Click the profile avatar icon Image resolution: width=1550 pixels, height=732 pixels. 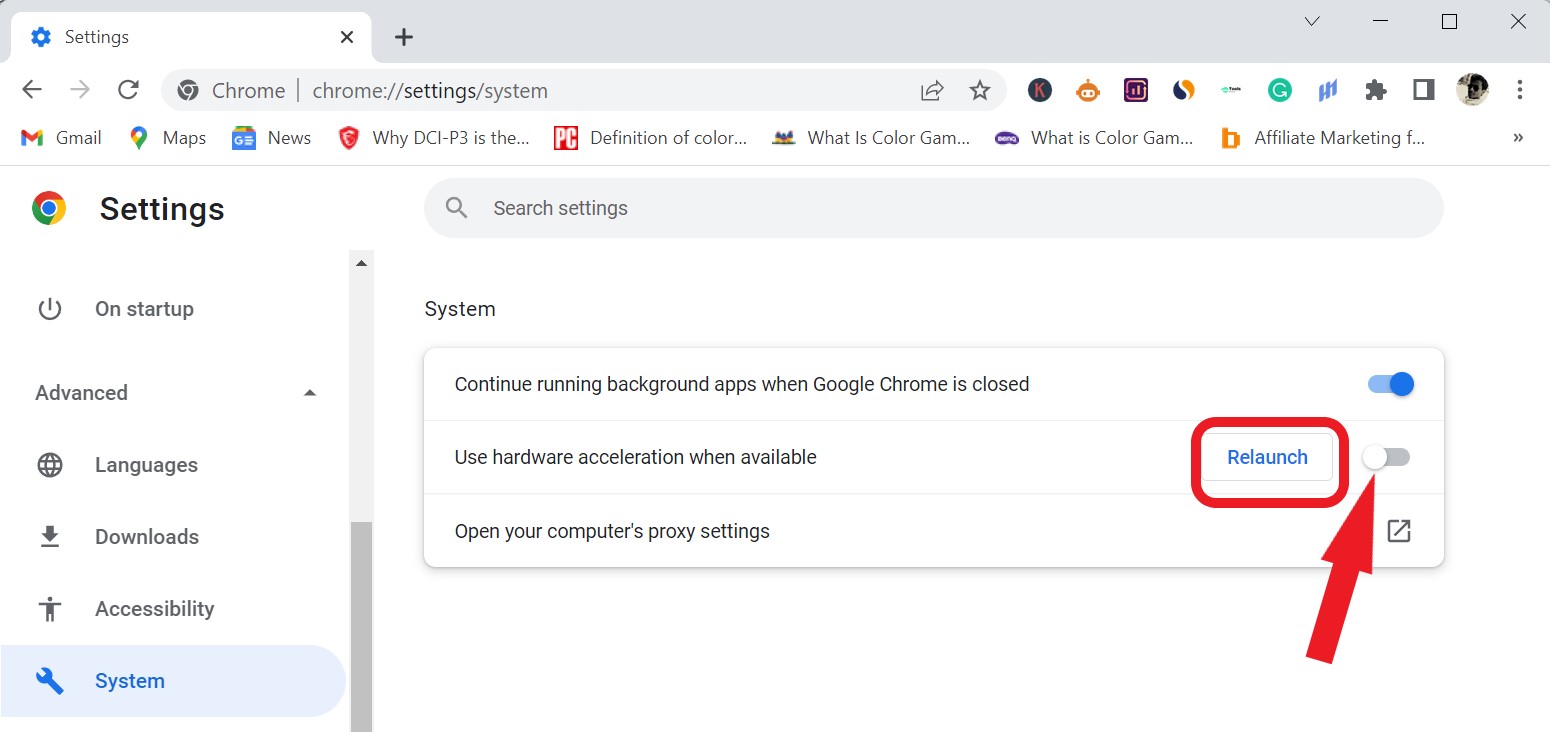tap(1471, 90)
